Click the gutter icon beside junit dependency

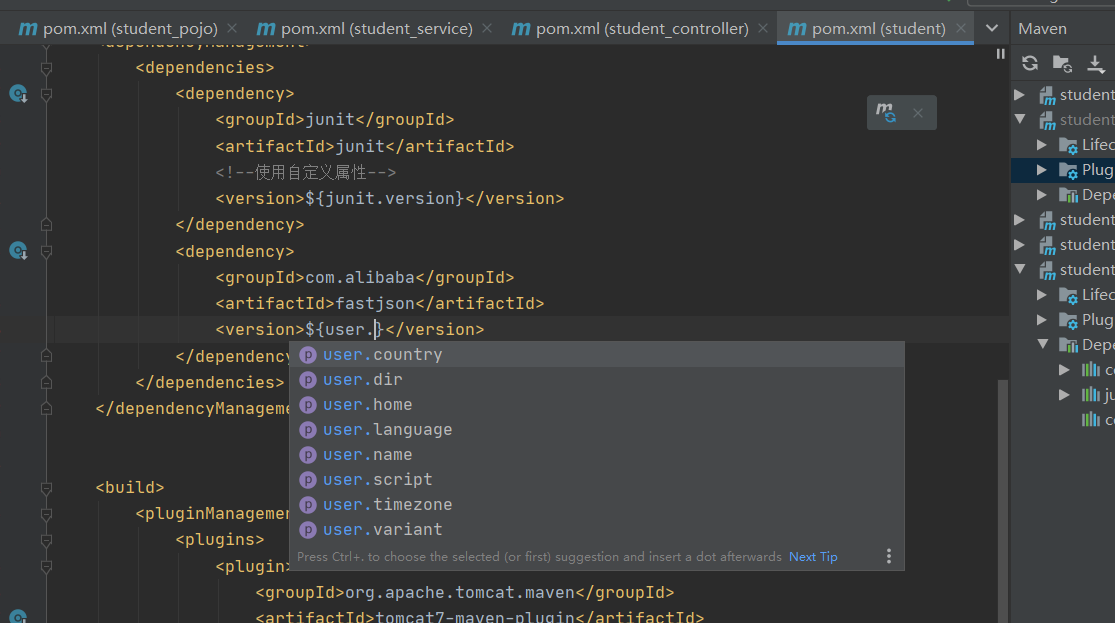pyautogui.click(x=18, y=94)
